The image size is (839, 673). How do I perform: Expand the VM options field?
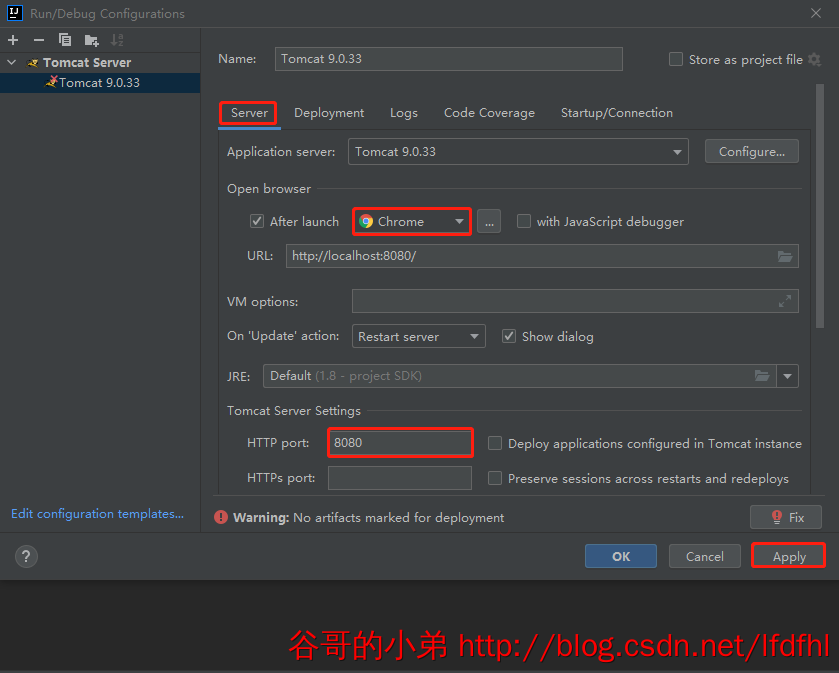(785, 301)
